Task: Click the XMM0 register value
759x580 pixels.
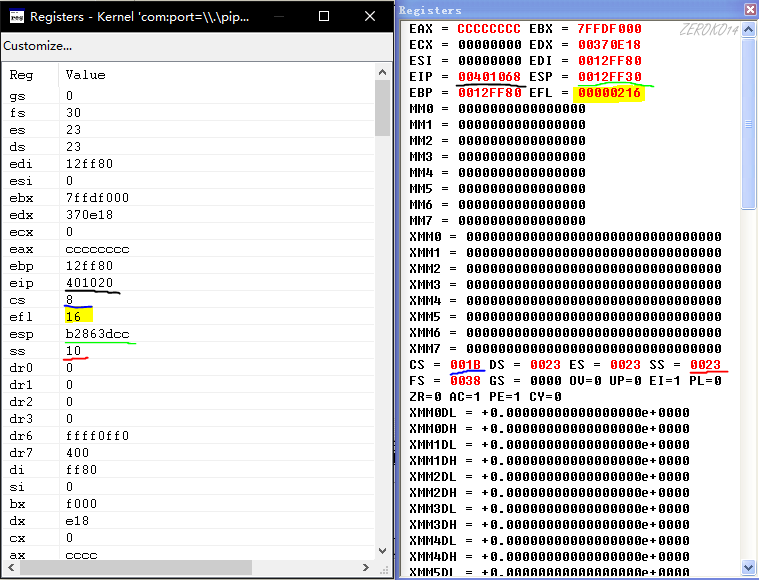Action: tap(594, 237)
